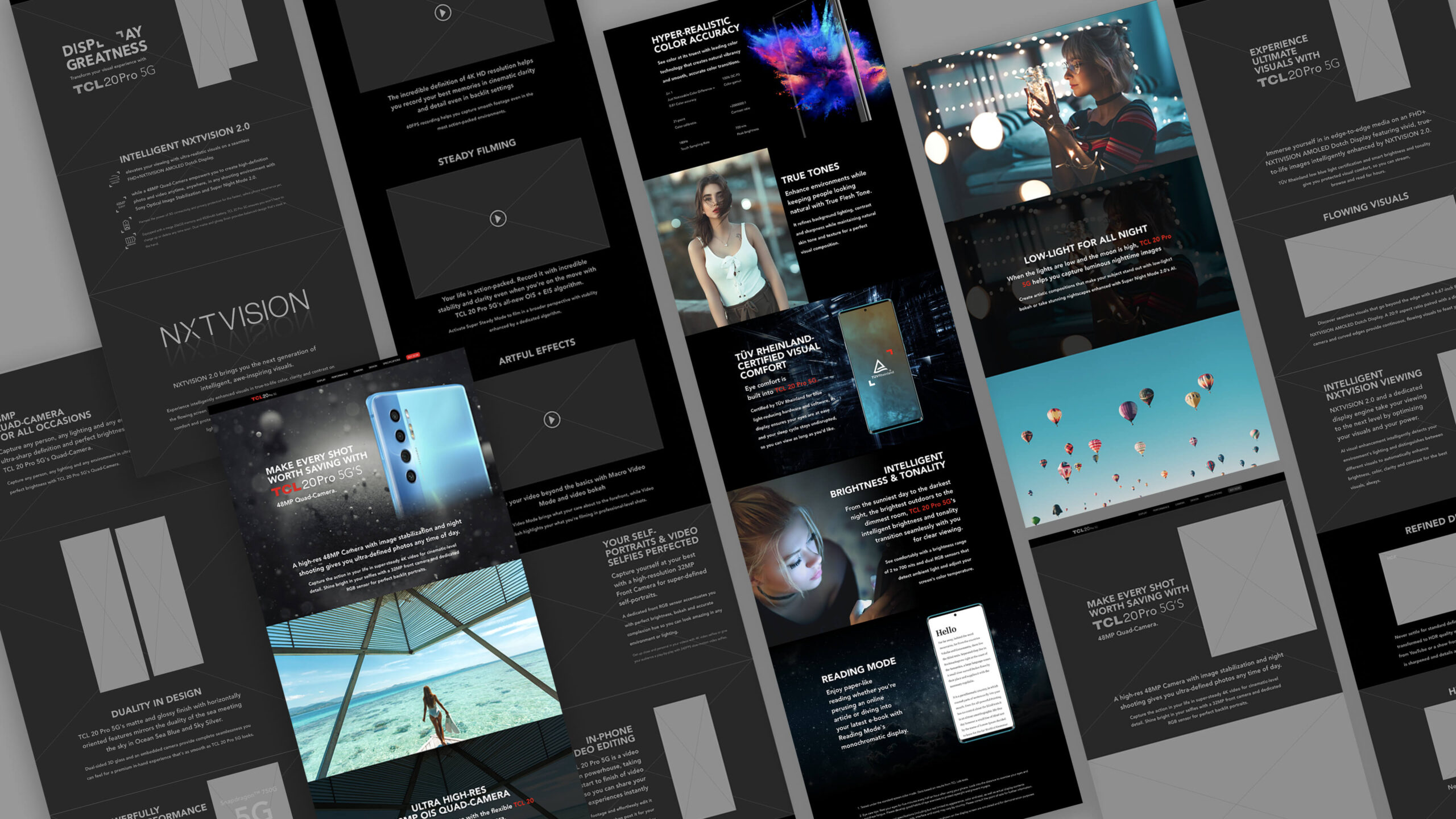Click the 5G icon beside 'Harness the power'
Viewport: 1456px width, 819px height.
coord(126,226)
